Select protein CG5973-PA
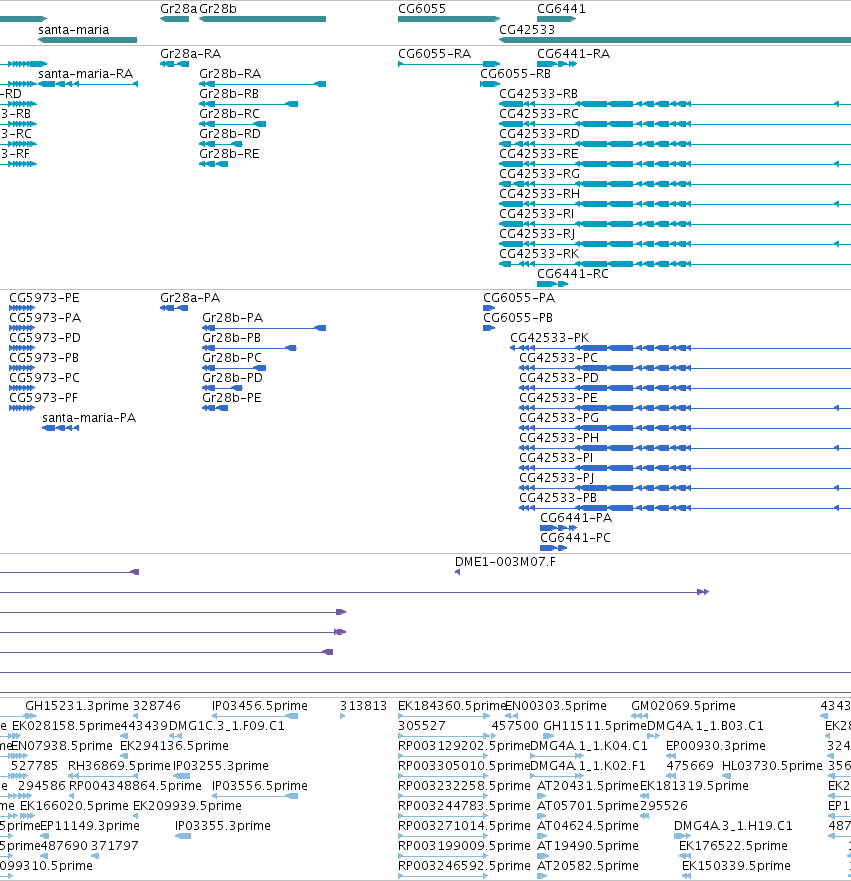 pos(45,318)
